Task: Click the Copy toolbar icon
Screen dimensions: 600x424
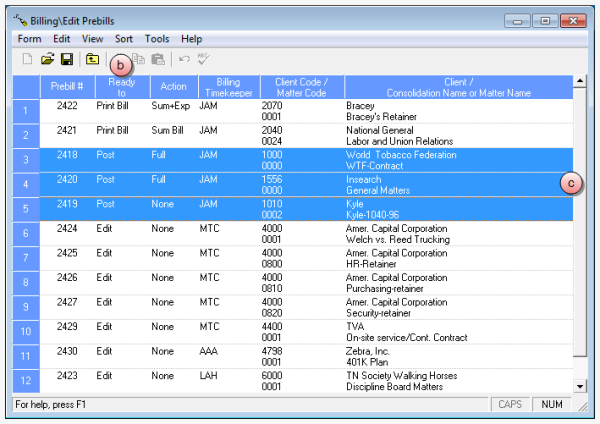Action: 139,60
